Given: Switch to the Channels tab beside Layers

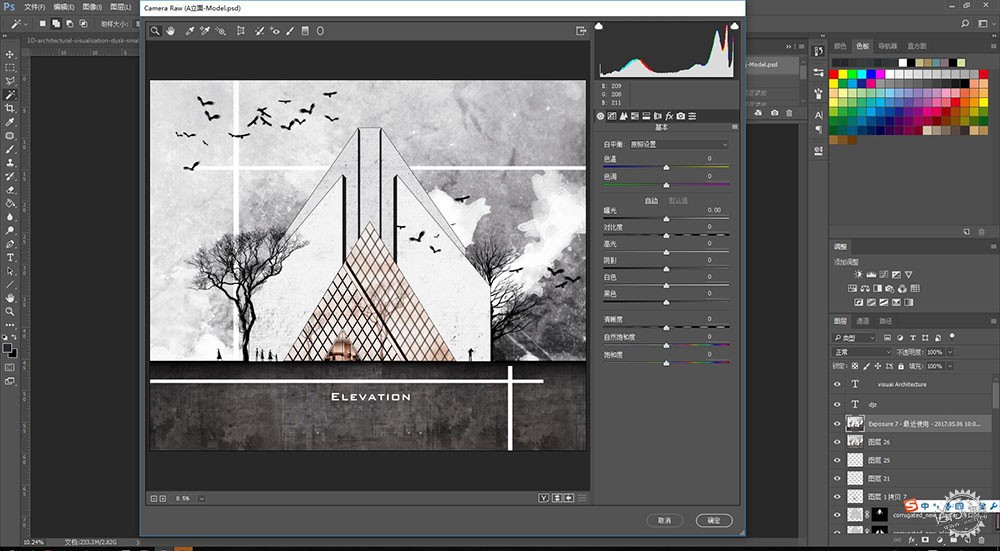Looking at the screenshot, I should pos(862,321).
